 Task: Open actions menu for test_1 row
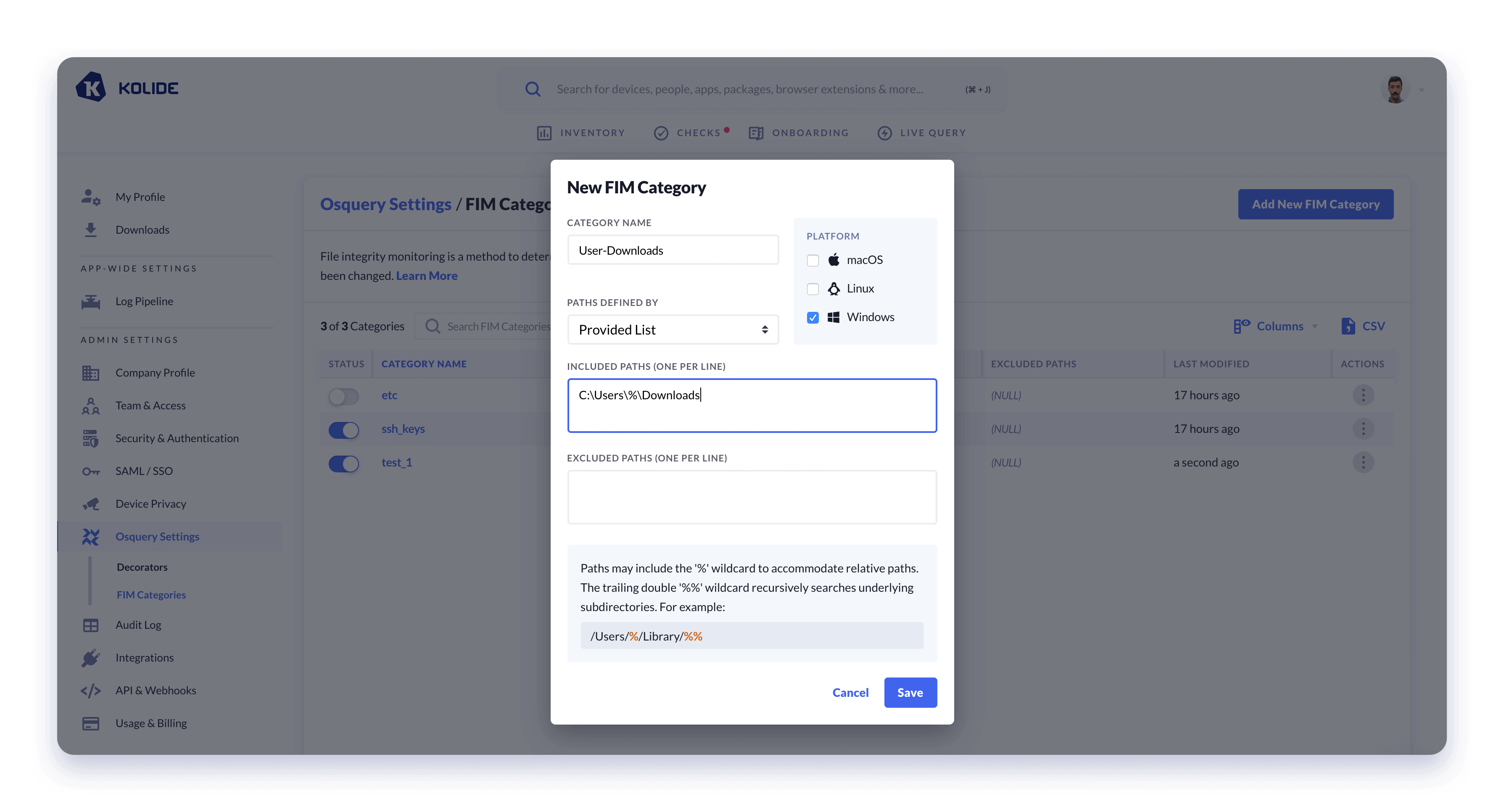[1363, 462]
